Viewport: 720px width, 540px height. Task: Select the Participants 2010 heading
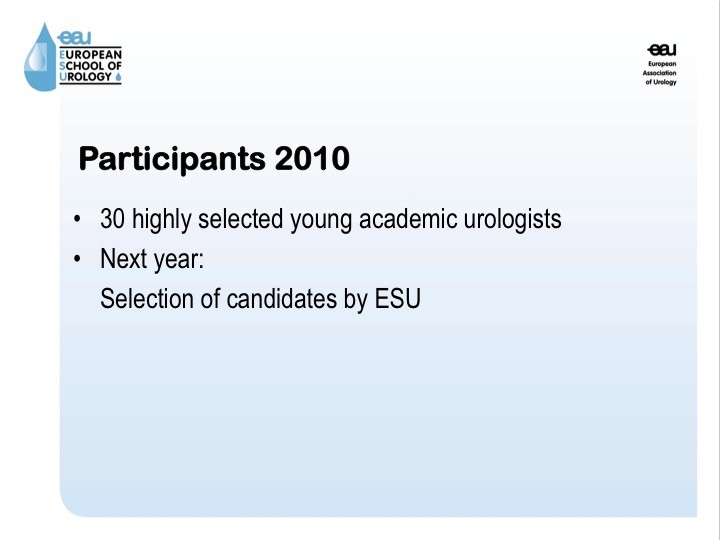coord(214,159)
